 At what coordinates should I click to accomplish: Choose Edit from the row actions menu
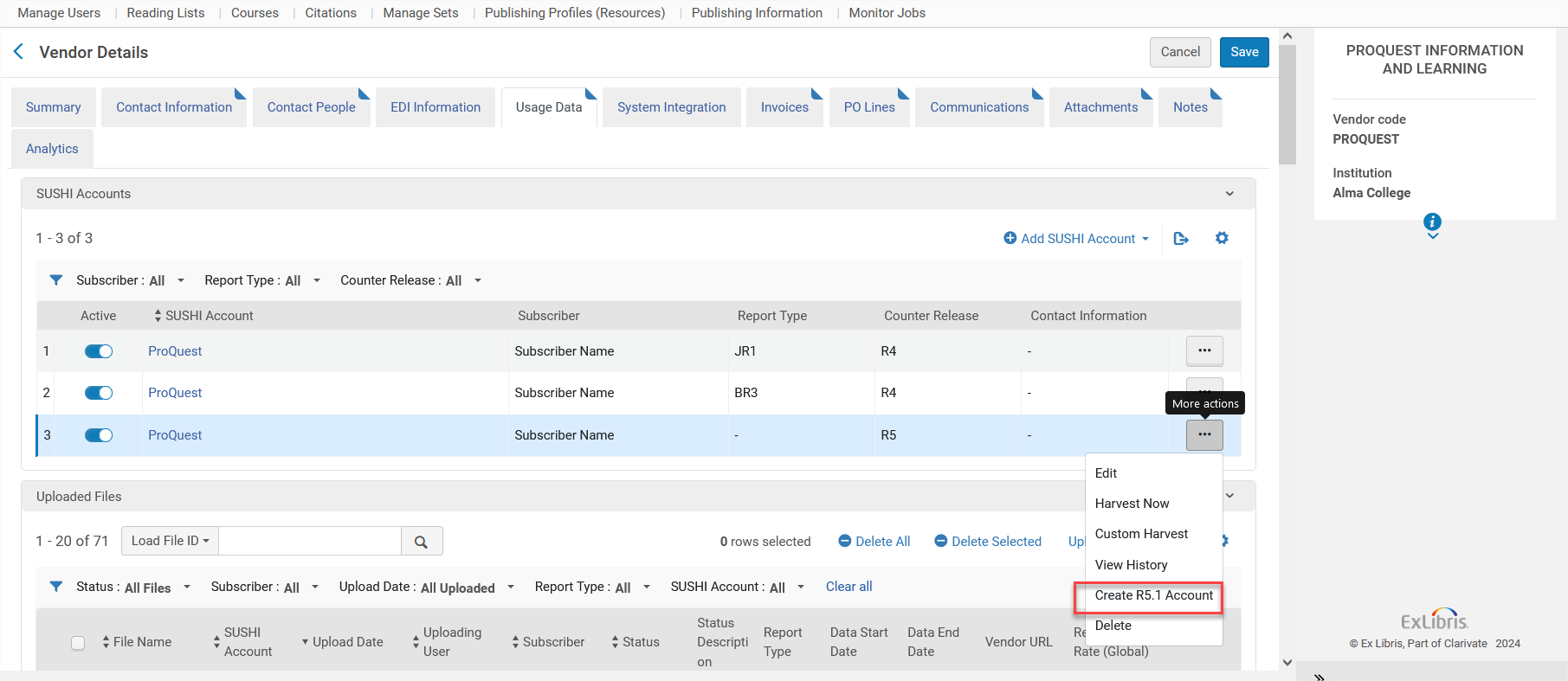click(x=1153, y=473)
